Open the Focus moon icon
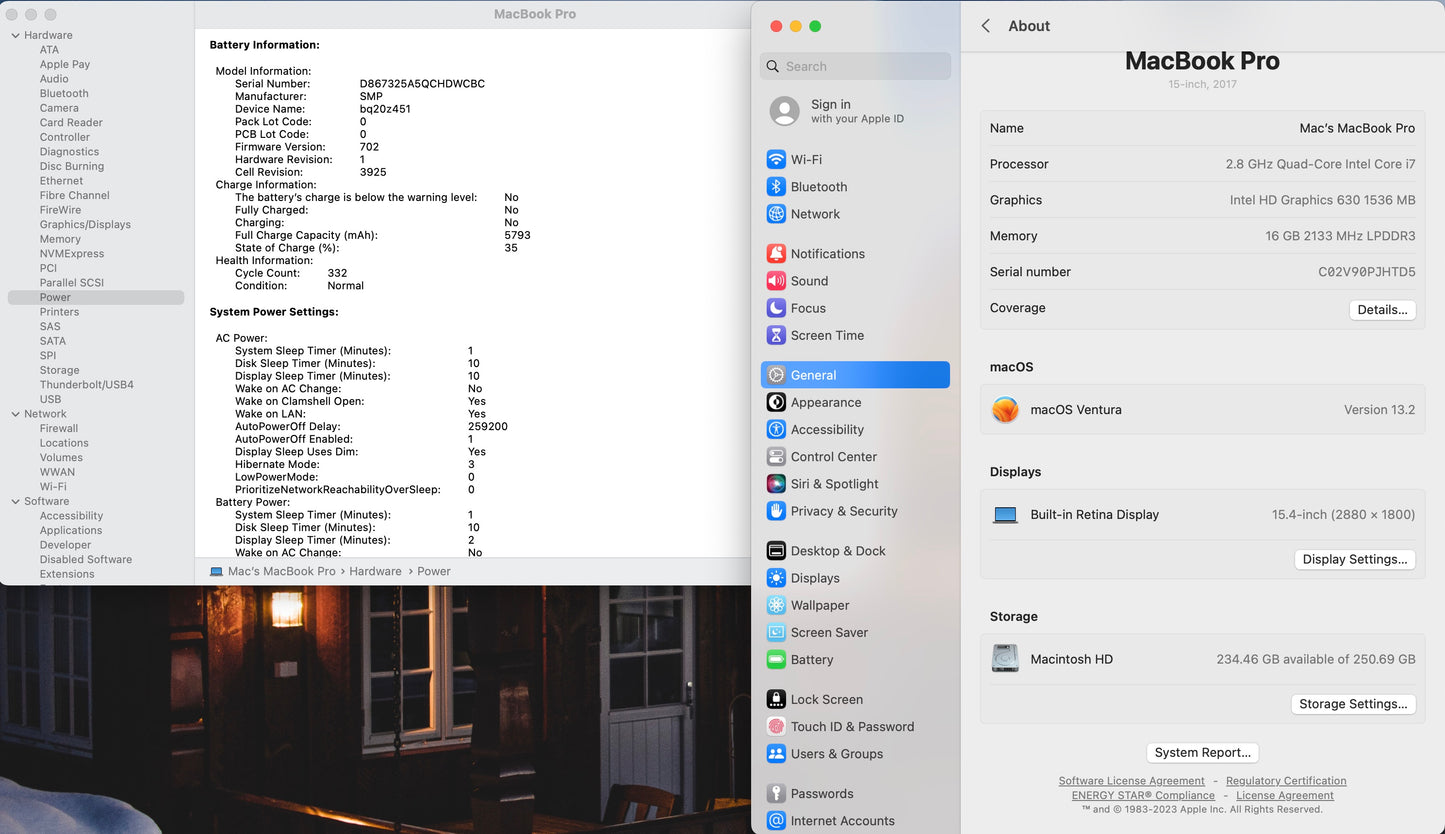The image size is (1445, 834). pyautogui.click(x=776, y=308)
